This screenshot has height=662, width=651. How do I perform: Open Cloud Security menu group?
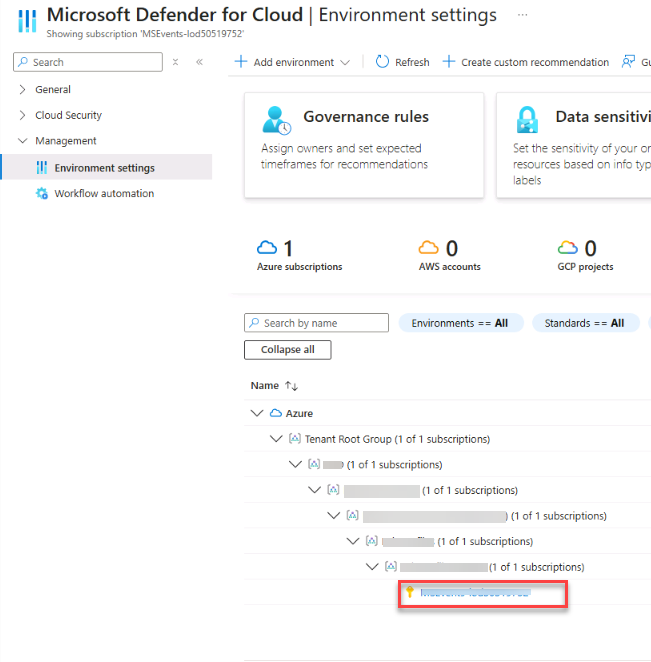(x=68, y=115)
